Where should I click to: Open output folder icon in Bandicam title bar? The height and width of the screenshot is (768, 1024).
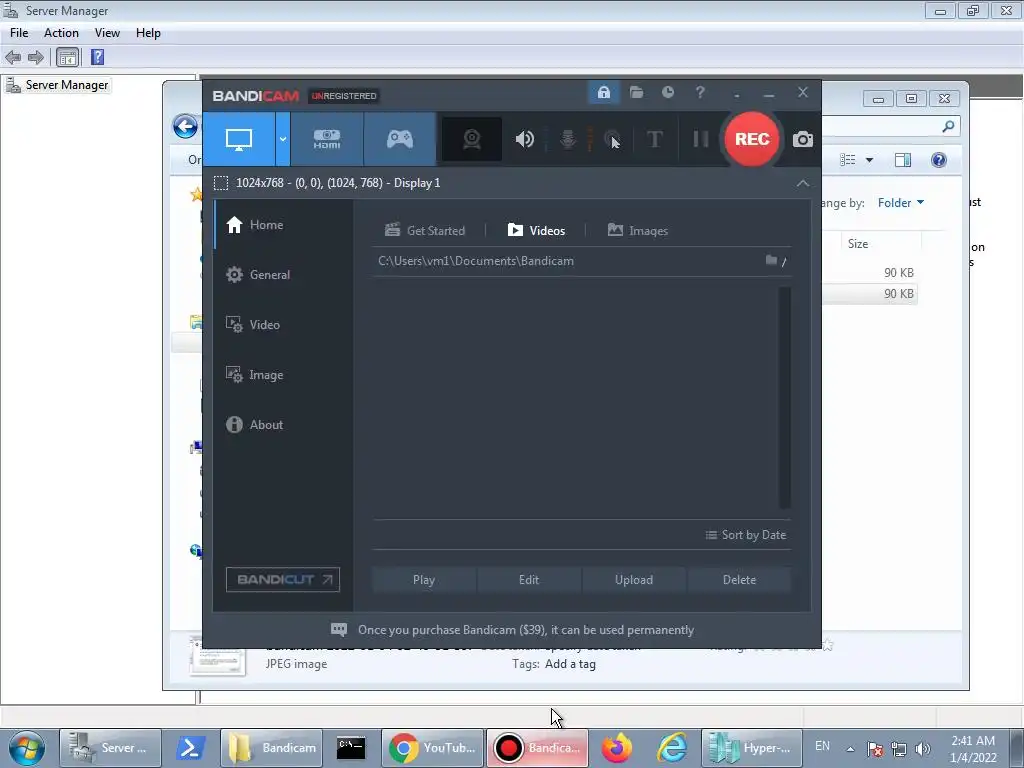click(636, 93)
